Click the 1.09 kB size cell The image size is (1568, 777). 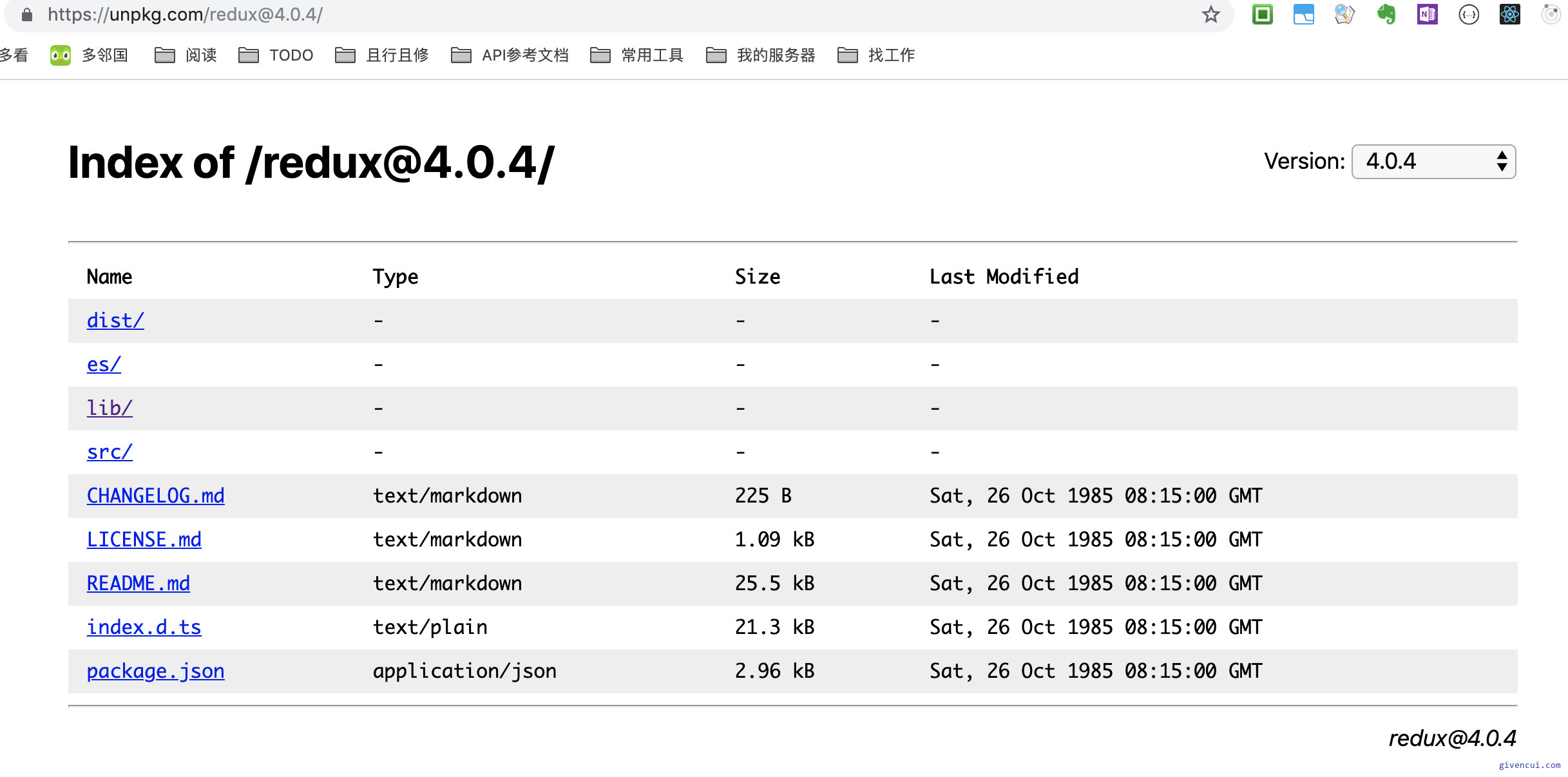tap(774, 539)
